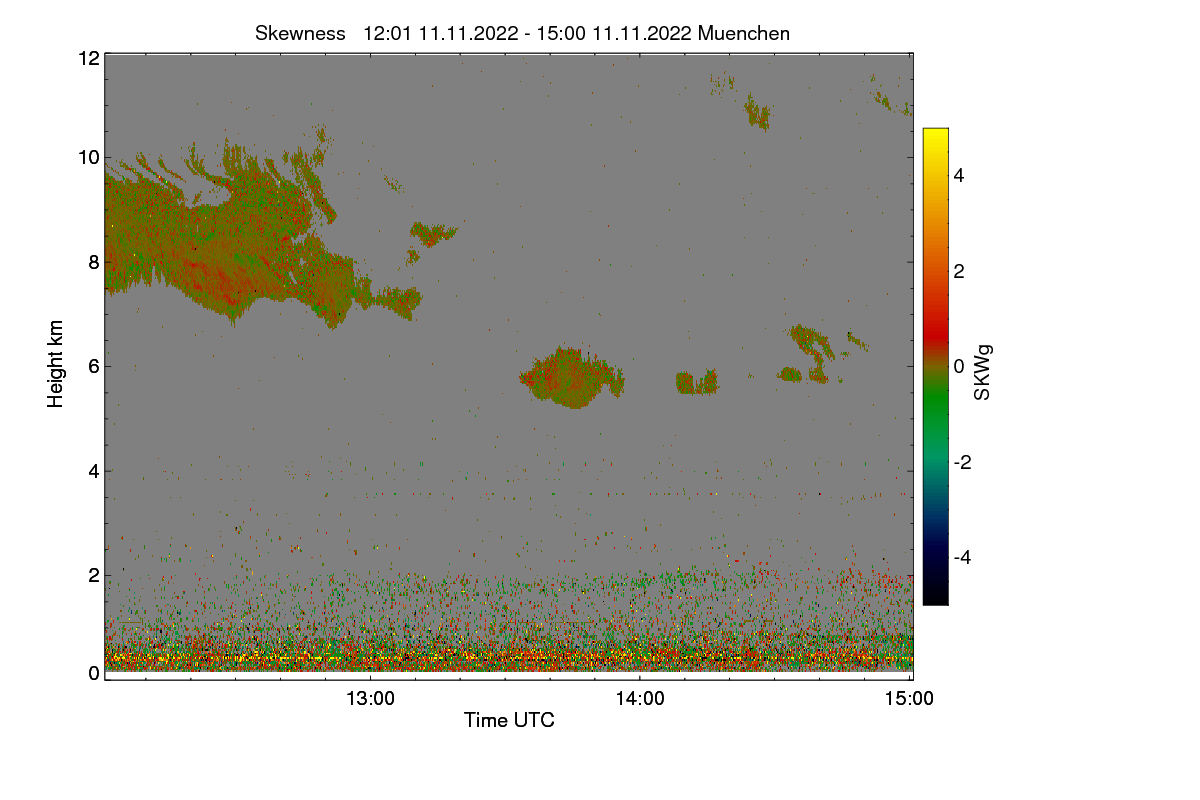Click the height axis label 4

[94, 471]
